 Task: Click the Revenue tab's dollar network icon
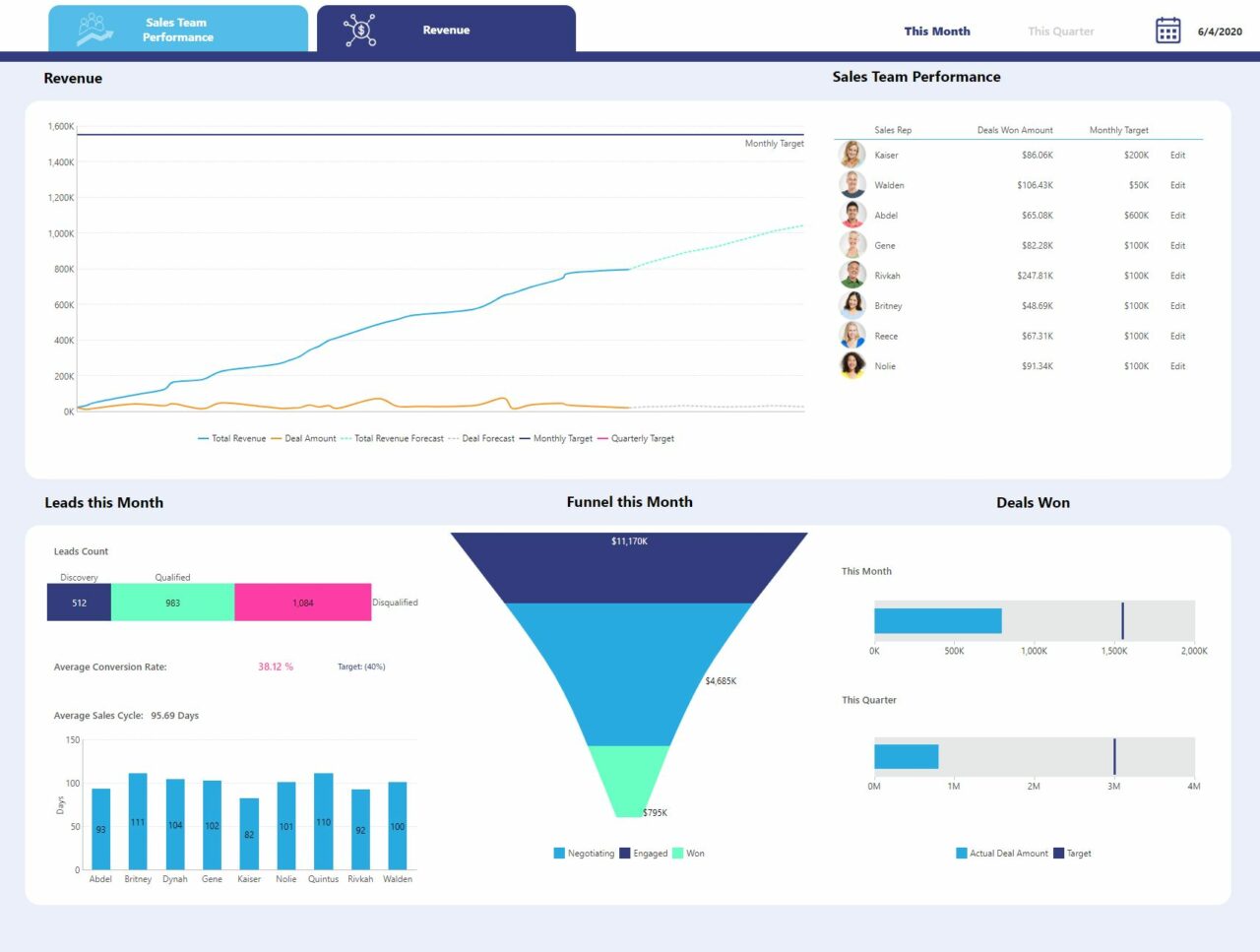pyautogui.click(x=361, y=30)
